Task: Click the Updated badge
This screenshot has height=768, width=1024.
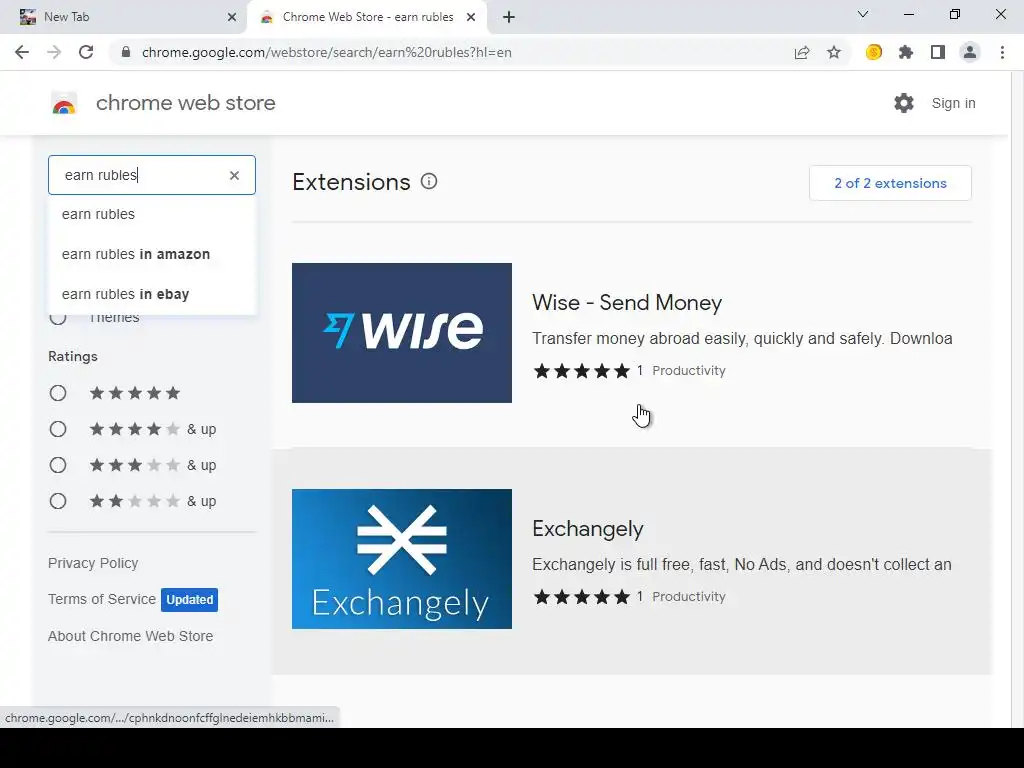Action: pyautogui.click(x=189, y=600)
